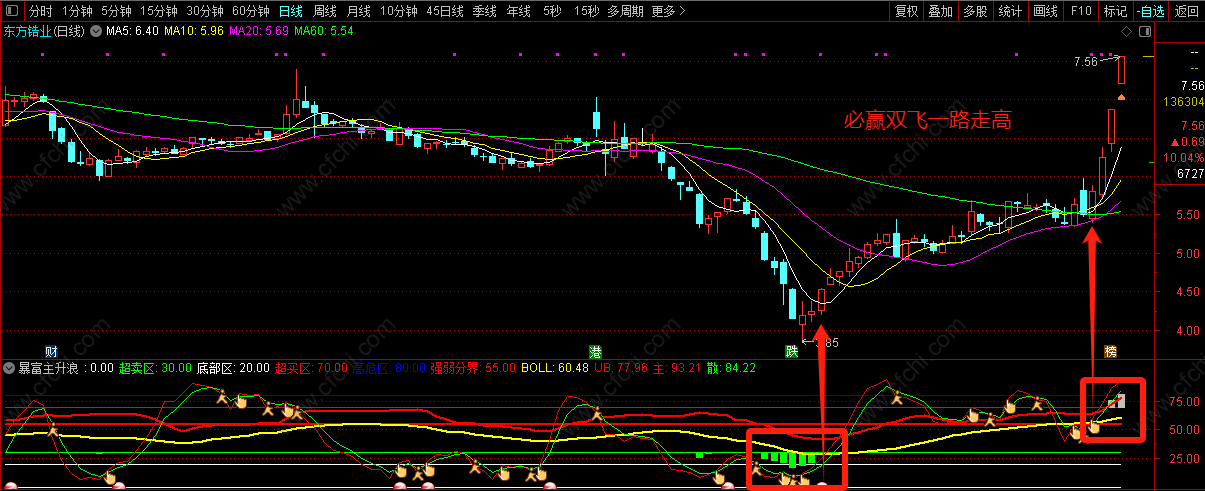Open the 更多 periods expander
Screen dimensions: 1205x491
[x=669, y=12]
